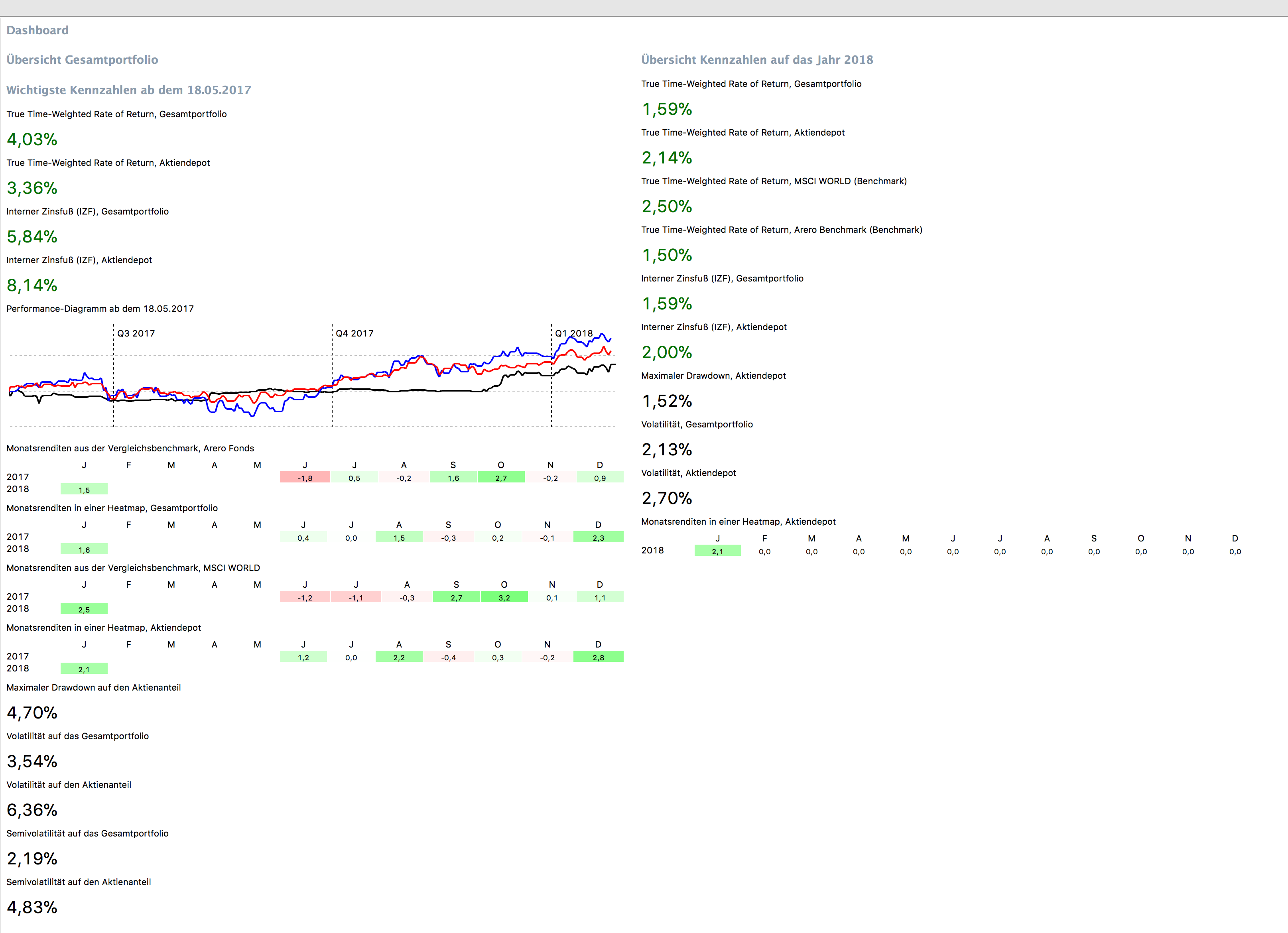The image size is (1288, 933).
Task: Select the Q1 2018 marker in performance chart
Action: point(573,333)
